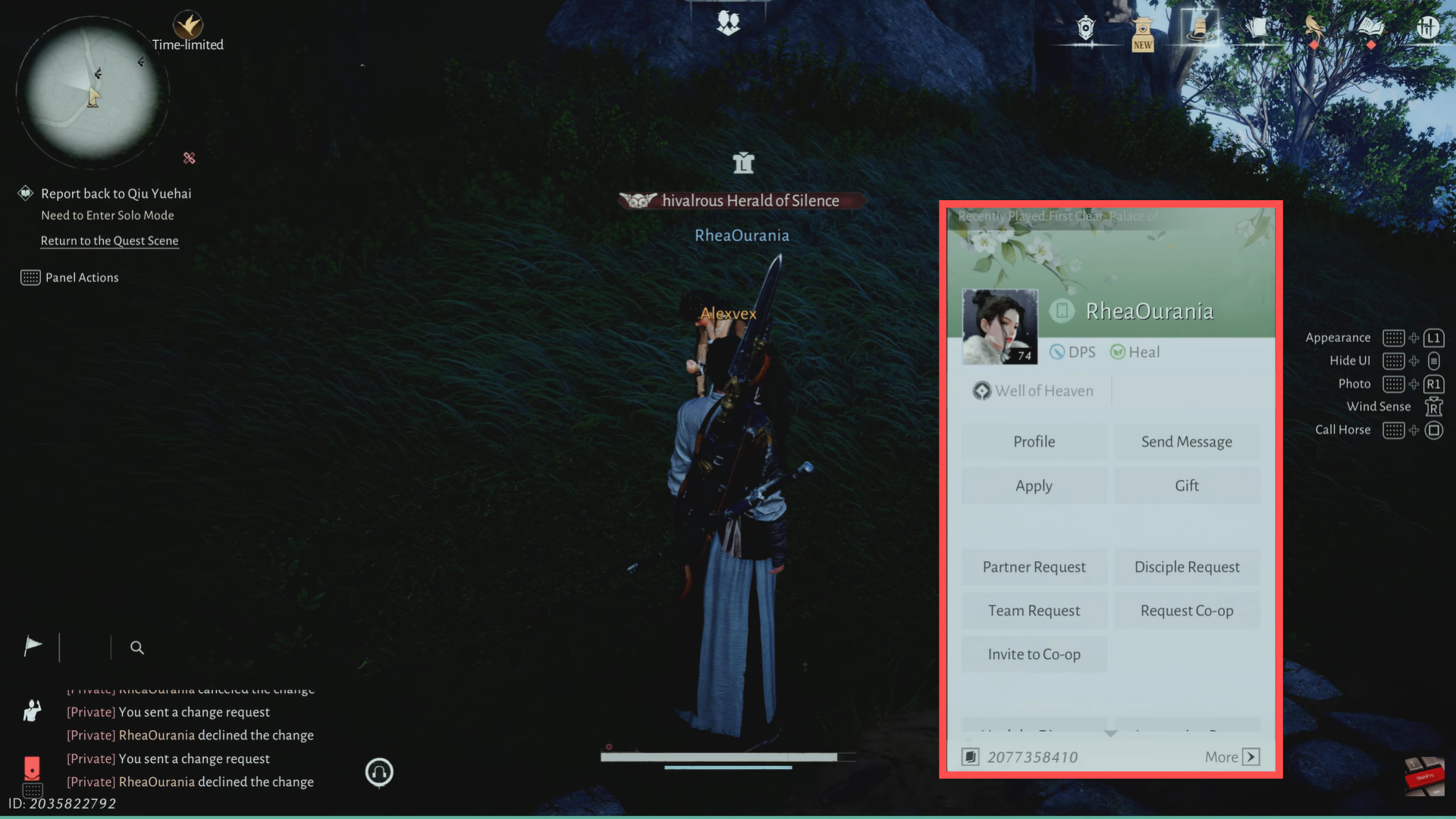This screenshot has height=819, width=1456.
Task: Toggle the Time-limited event icon
Action: (x=187, y=26)
